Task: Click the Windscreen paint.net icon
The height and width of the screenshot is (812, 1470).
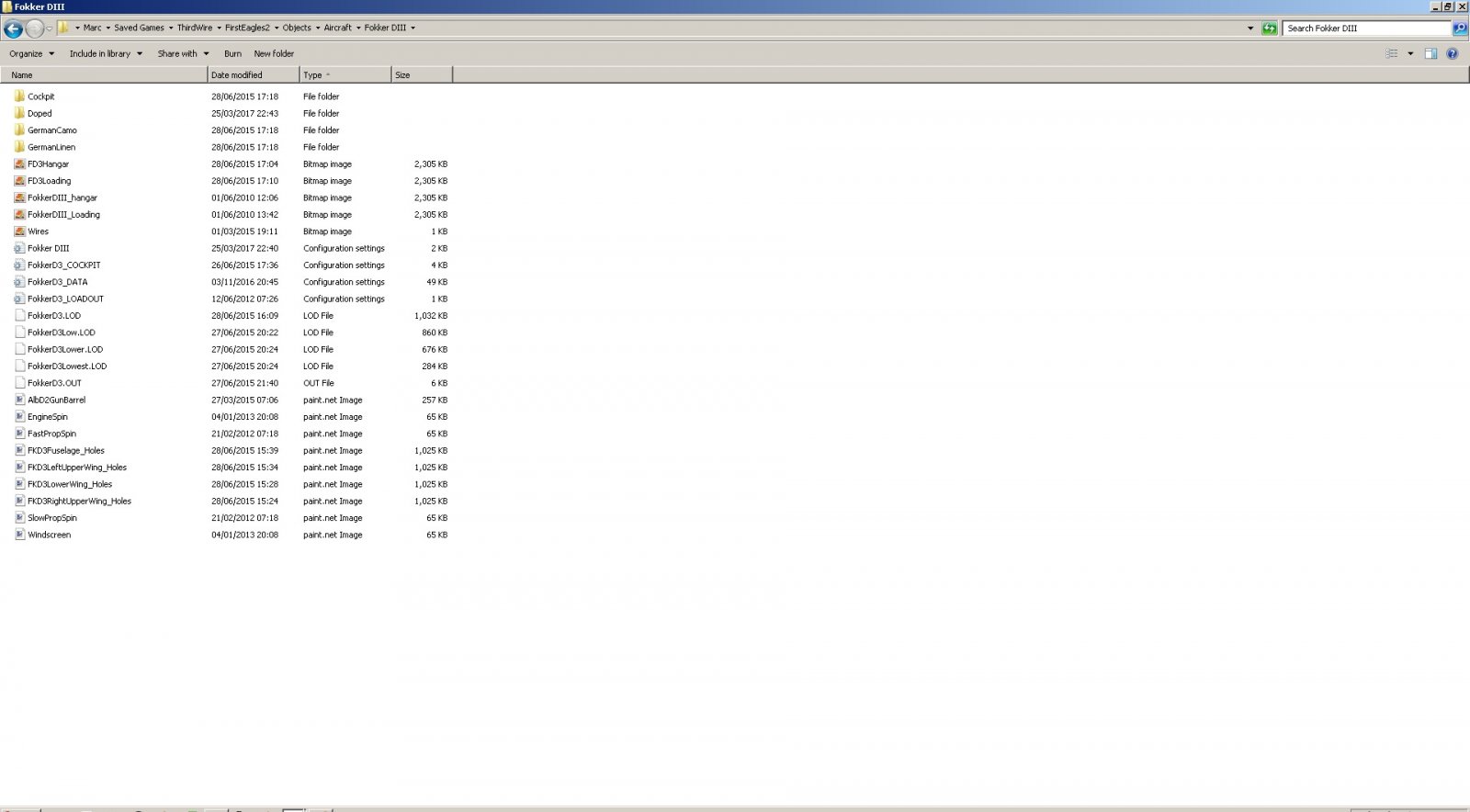Action: 19,535
